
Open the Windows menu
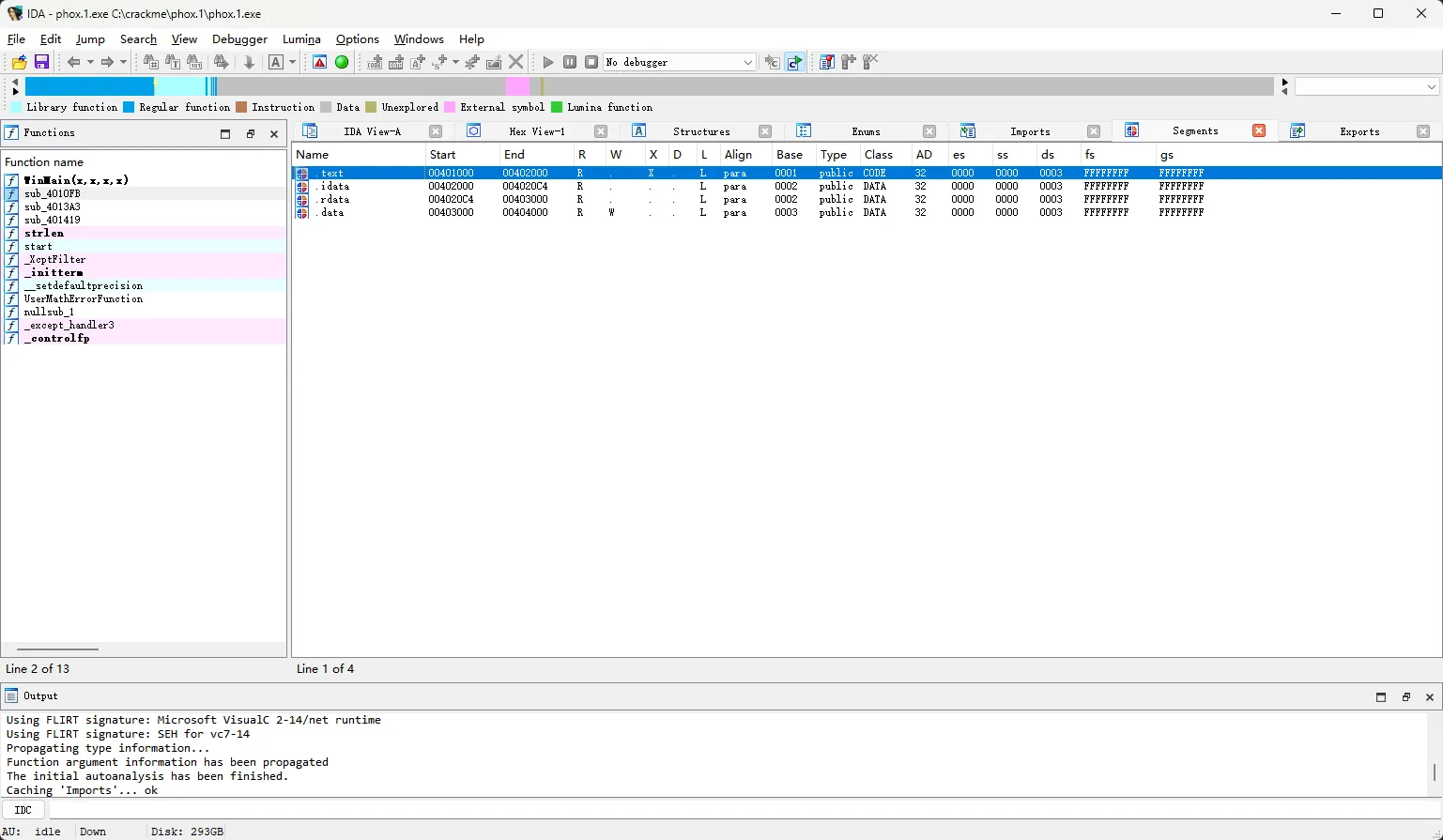pos(419,39)
